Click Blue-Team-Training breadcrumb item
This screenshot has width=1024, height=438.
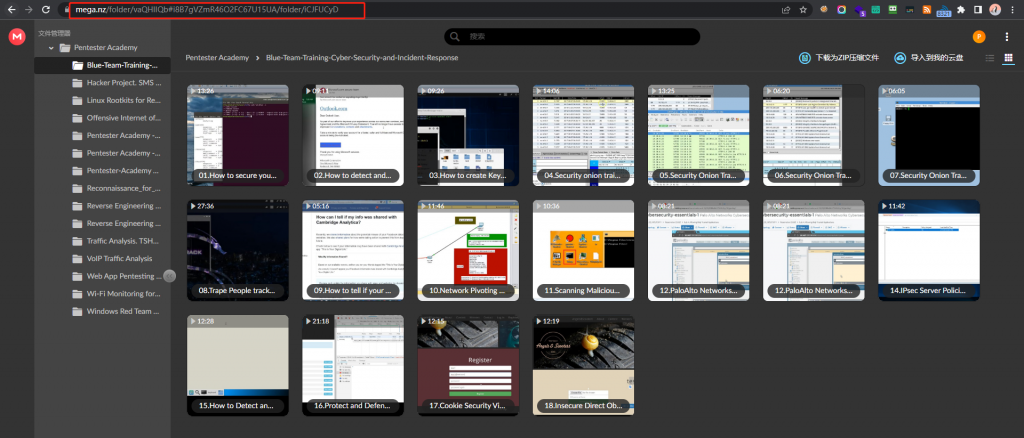coord(362,57)
